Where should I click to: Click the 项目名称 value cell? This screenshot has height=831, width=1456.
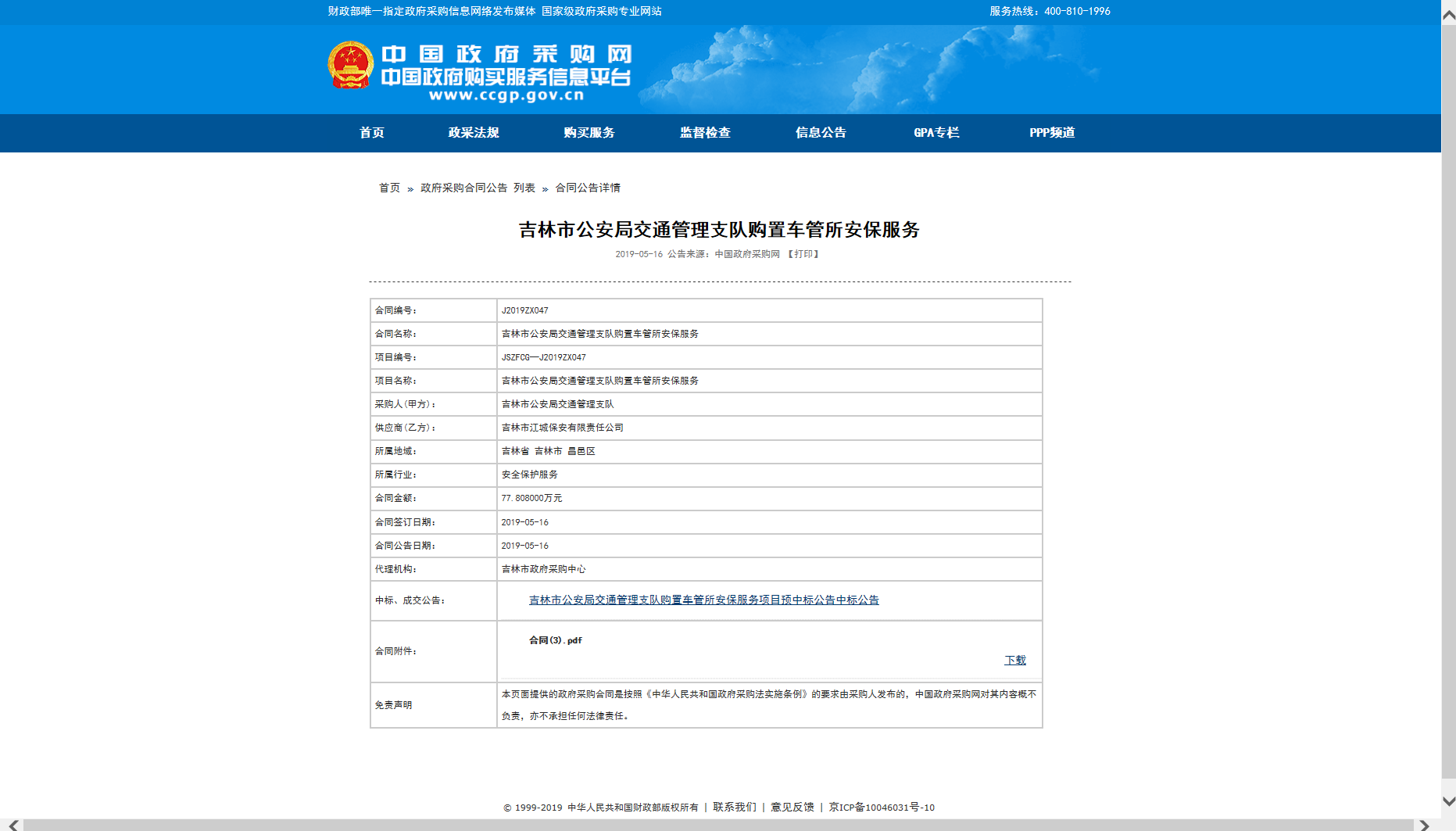click(x=770, y=381)
